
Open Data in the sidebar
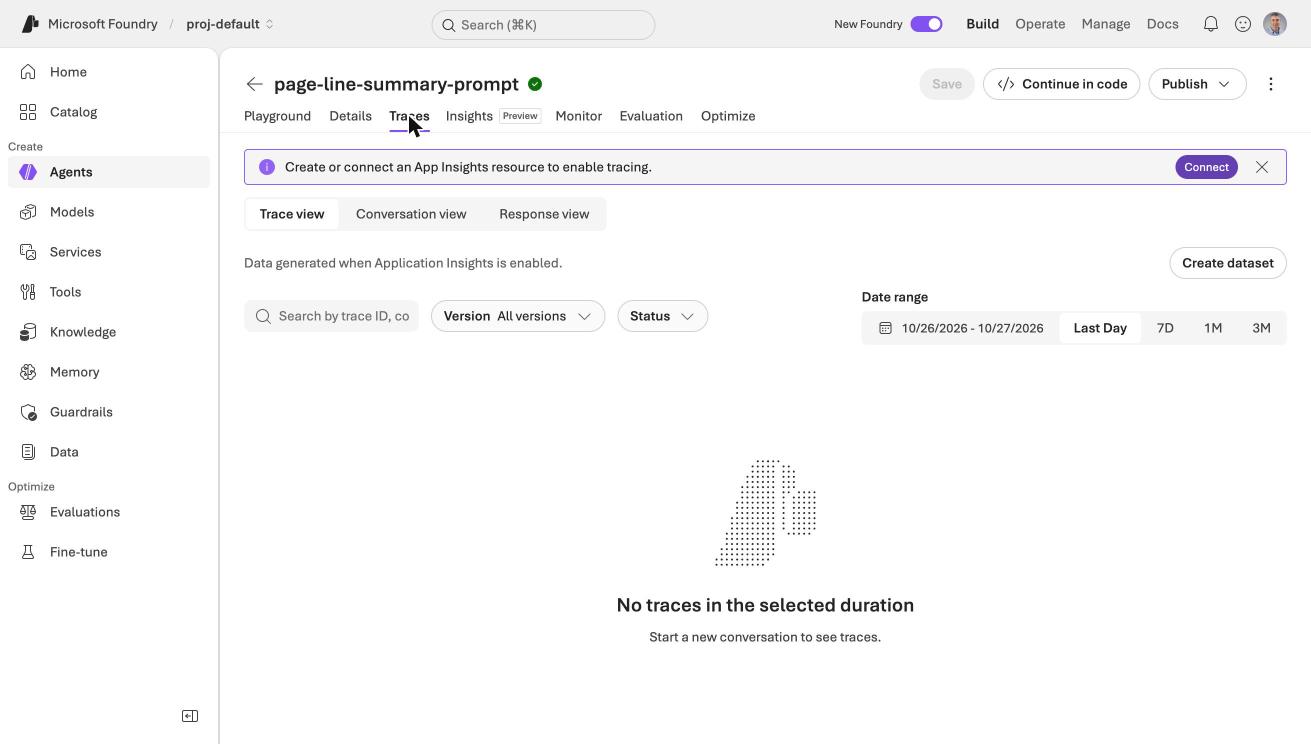[109, 452]
